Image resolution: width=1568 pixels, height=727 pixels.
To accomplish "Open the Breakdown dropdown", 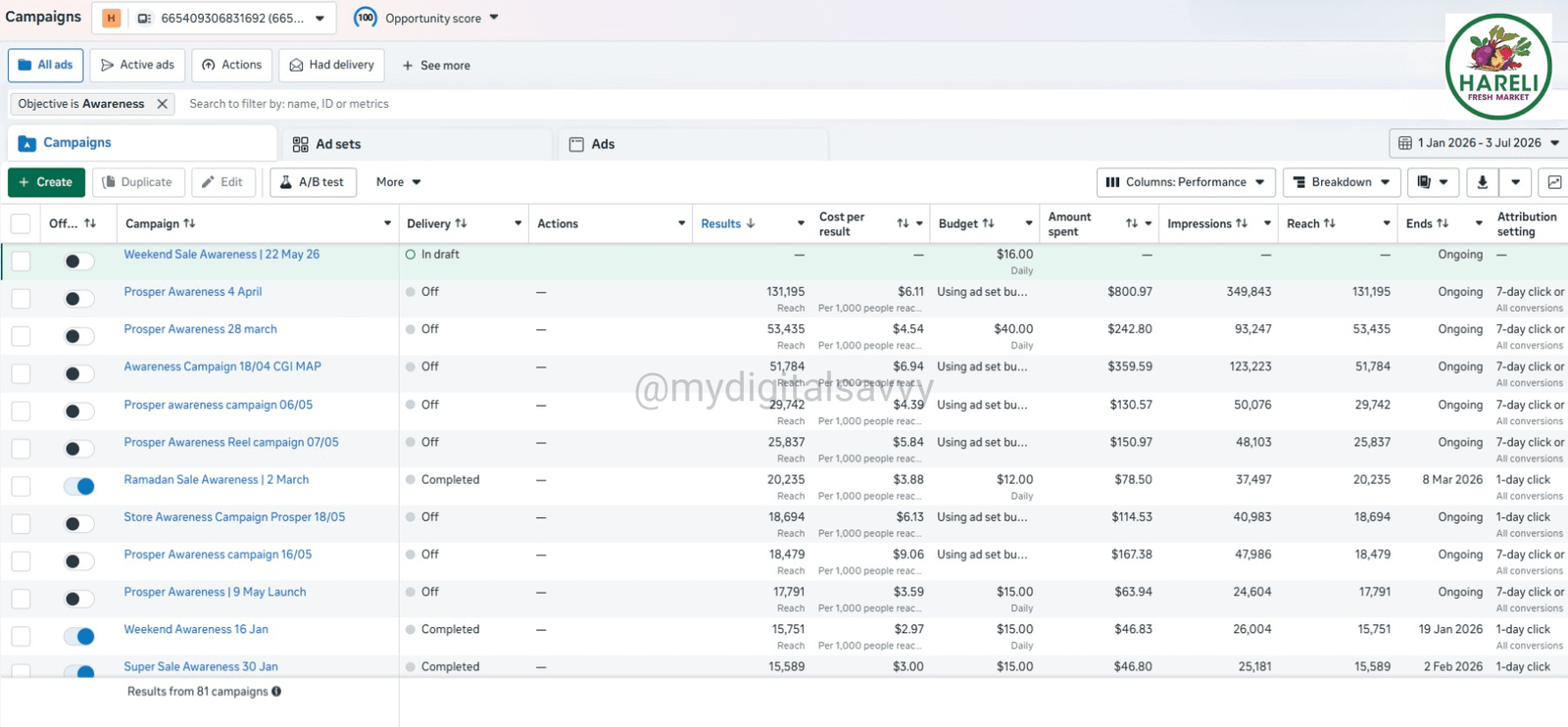I will [x=1342, y=182].
